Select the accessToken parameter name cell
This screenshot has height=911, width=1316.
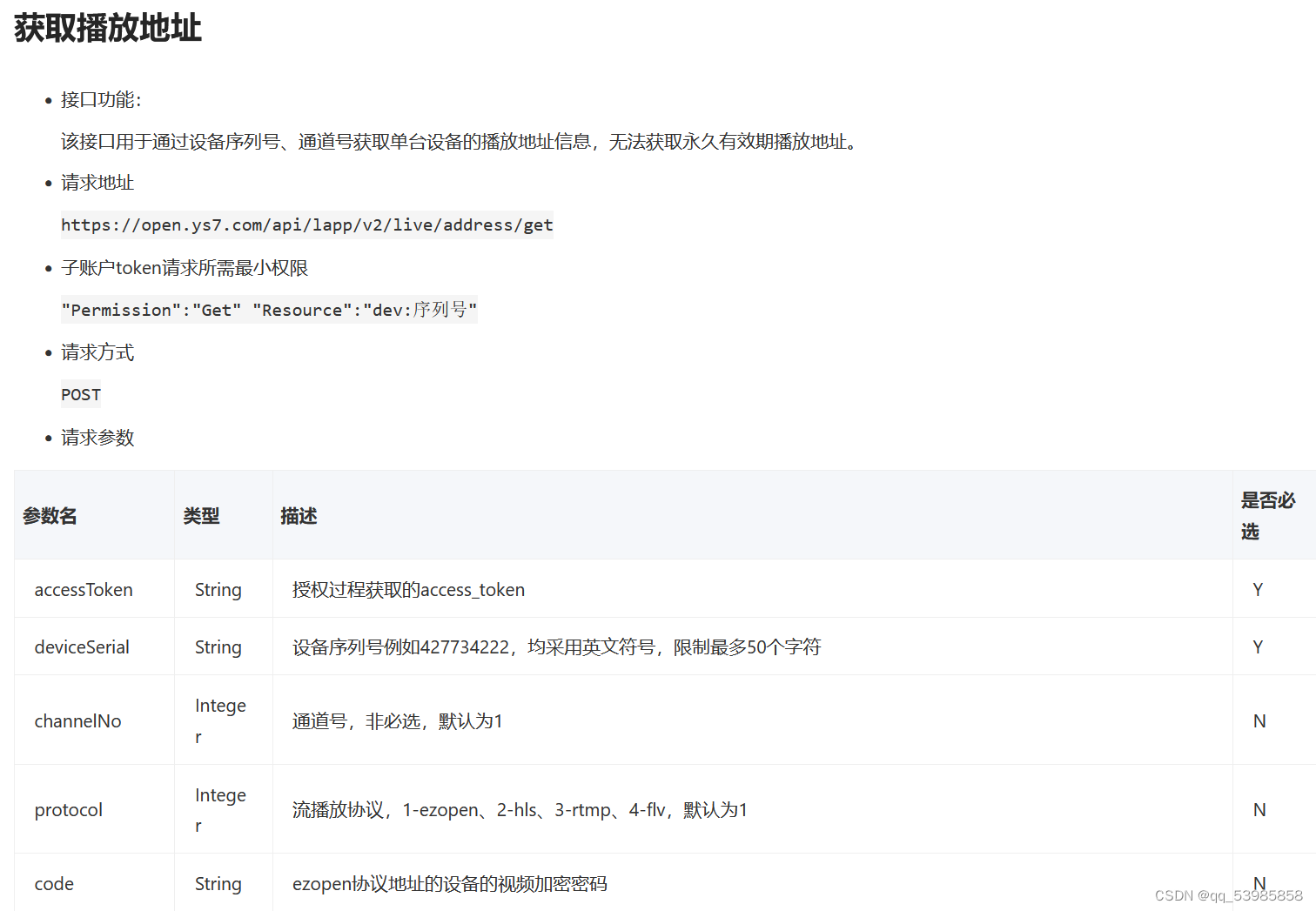tap(84, 589)
